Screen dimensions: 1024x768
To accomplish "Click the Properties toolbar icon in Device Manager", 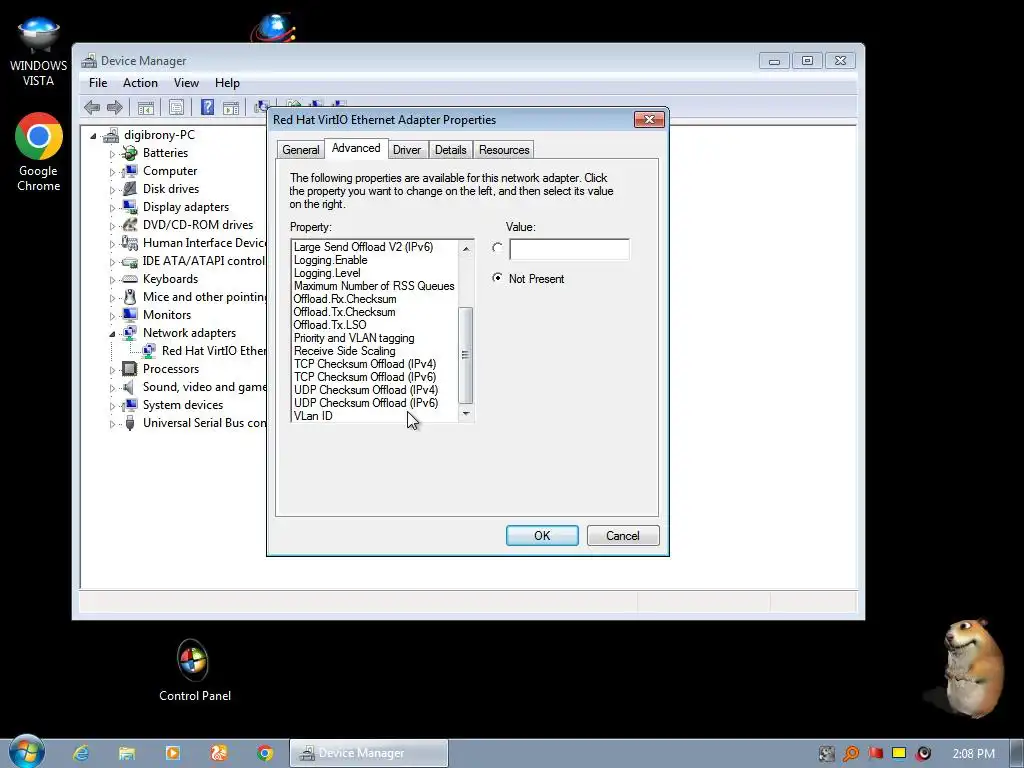I will coord(176,108).
